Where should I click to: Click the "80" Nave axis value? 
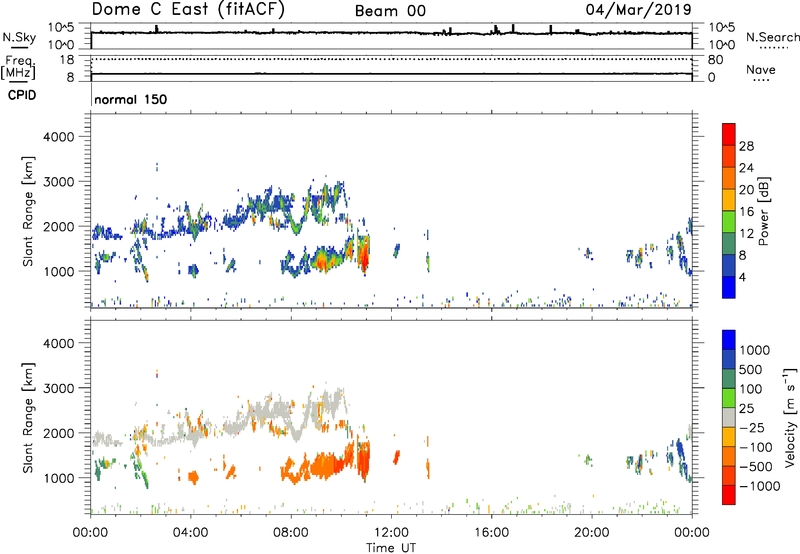(715, 60)
